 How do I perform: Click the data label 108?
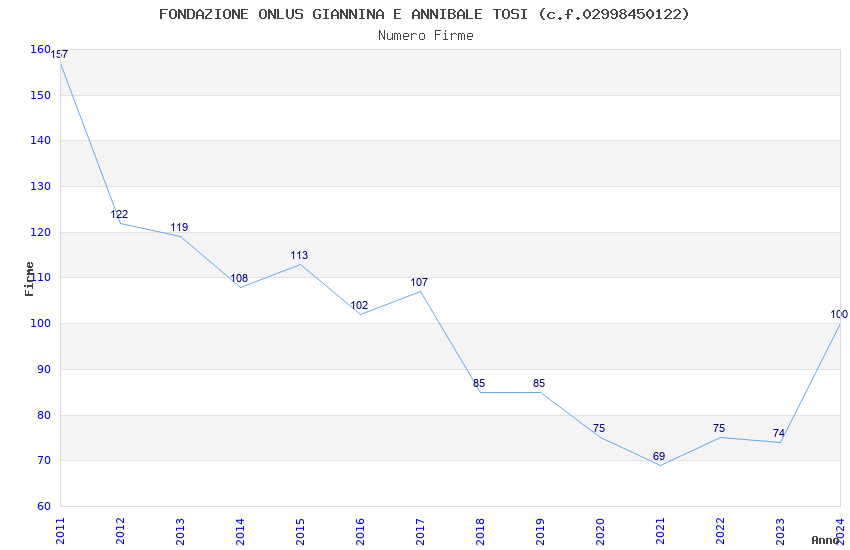239,279
